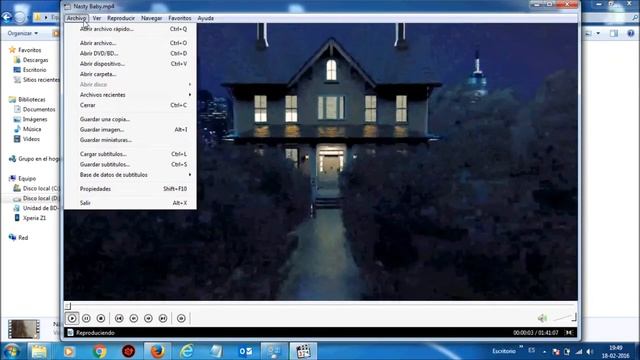The height and width of the screenshot is (360, 640).
Task: Mute audio using the speaker icon
Action: [542, 318]
